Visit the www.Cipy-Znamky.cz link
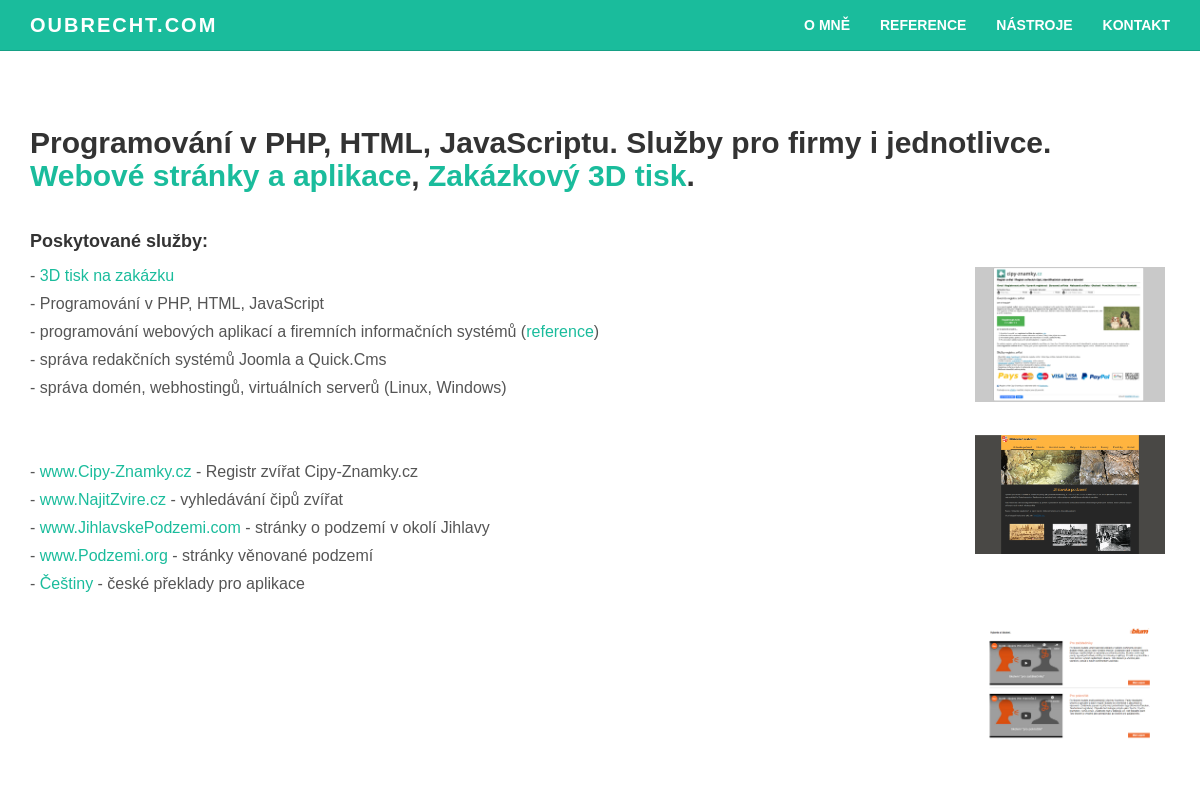The image size is (1200, 800). (x=115, y=472)
